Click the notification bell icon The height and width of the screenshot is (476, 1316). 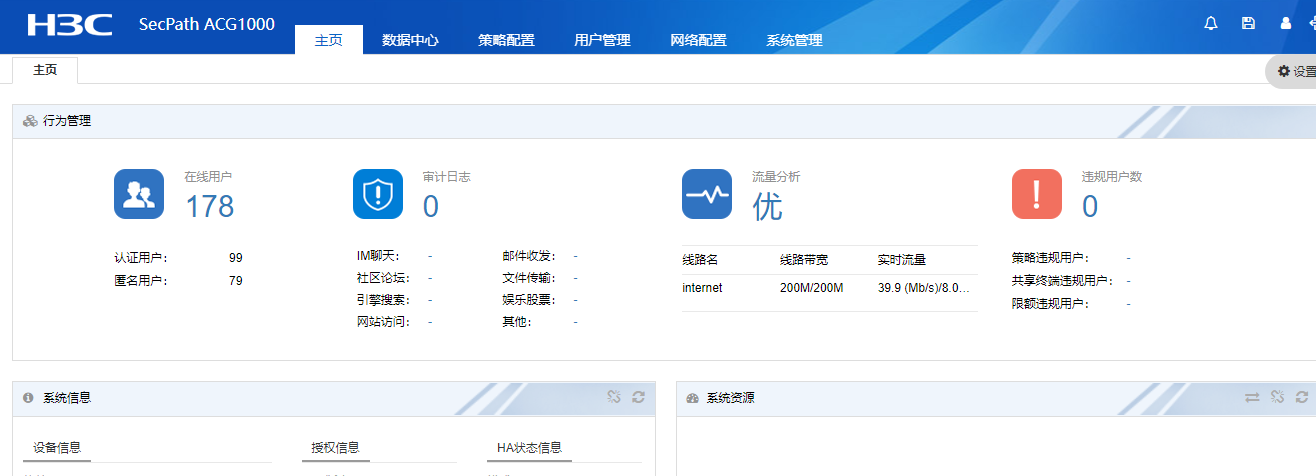pyautogui.click(x=1211, y=24)
